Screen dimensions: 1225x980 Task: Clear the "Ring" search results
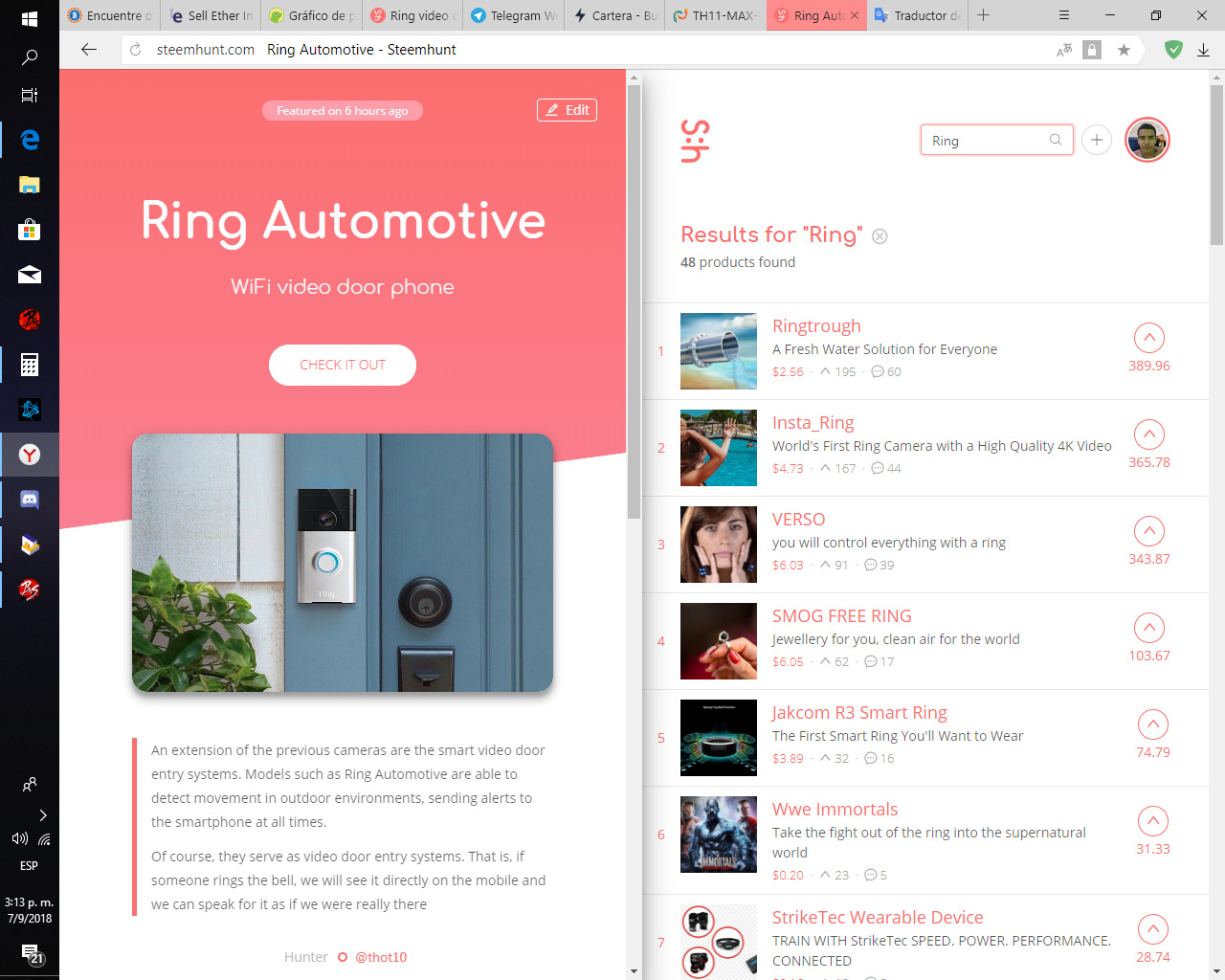880,236
